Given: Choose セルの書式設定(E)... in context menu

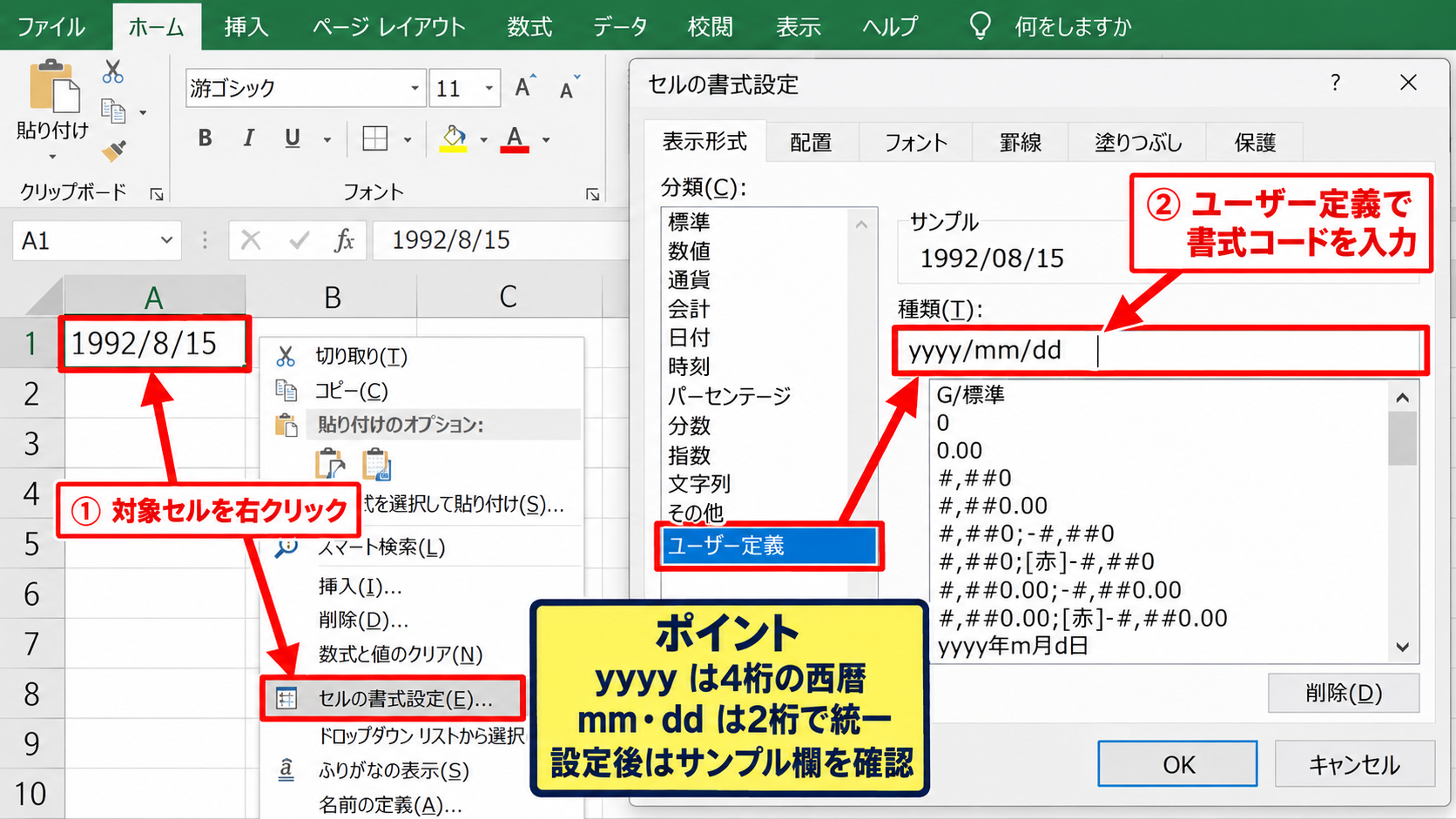Looking at the screenshot, I should [x=394, y=699].
